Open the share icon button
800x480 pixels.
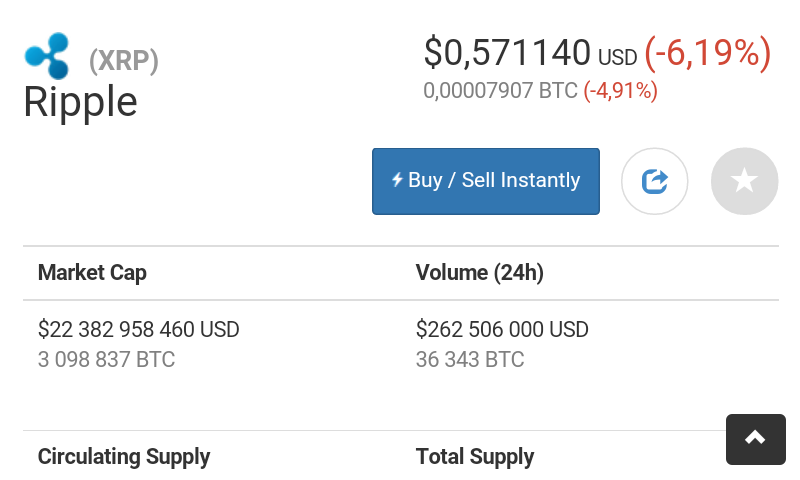pyautogui.click(x=655, y=181)
